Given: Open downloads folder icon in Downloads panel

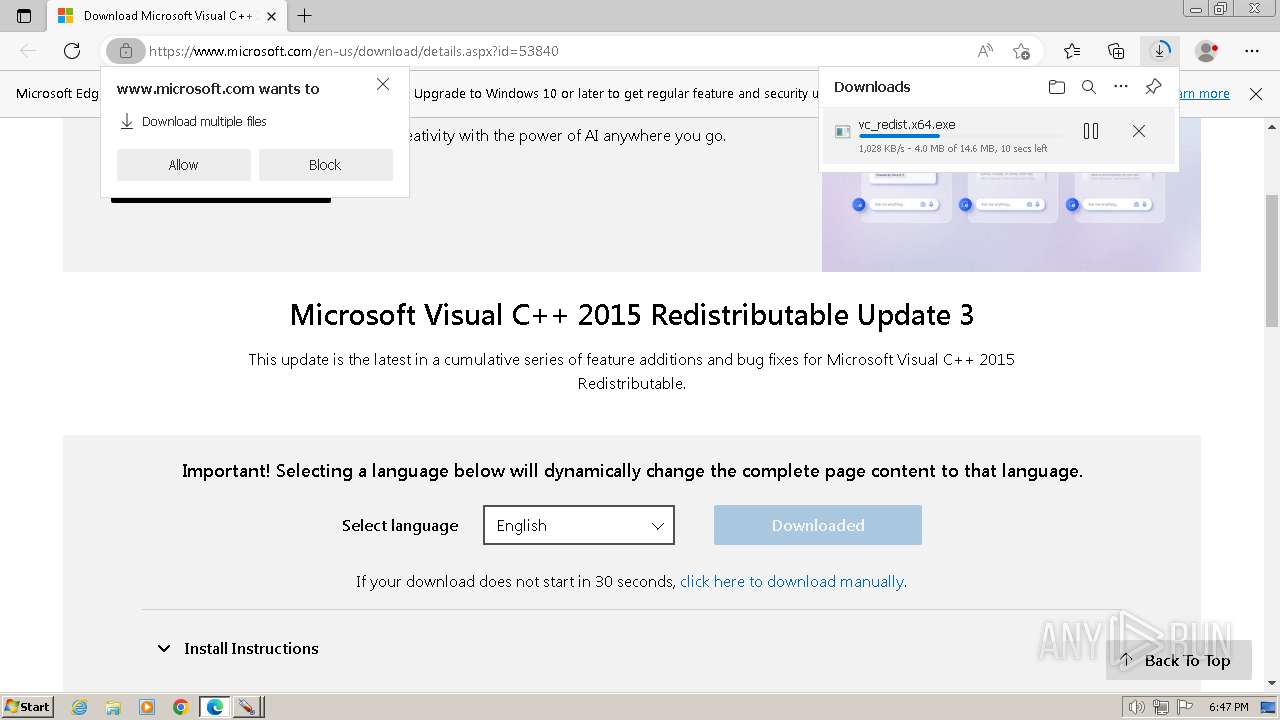Looking at the screenshot, I should [1057, 87].
